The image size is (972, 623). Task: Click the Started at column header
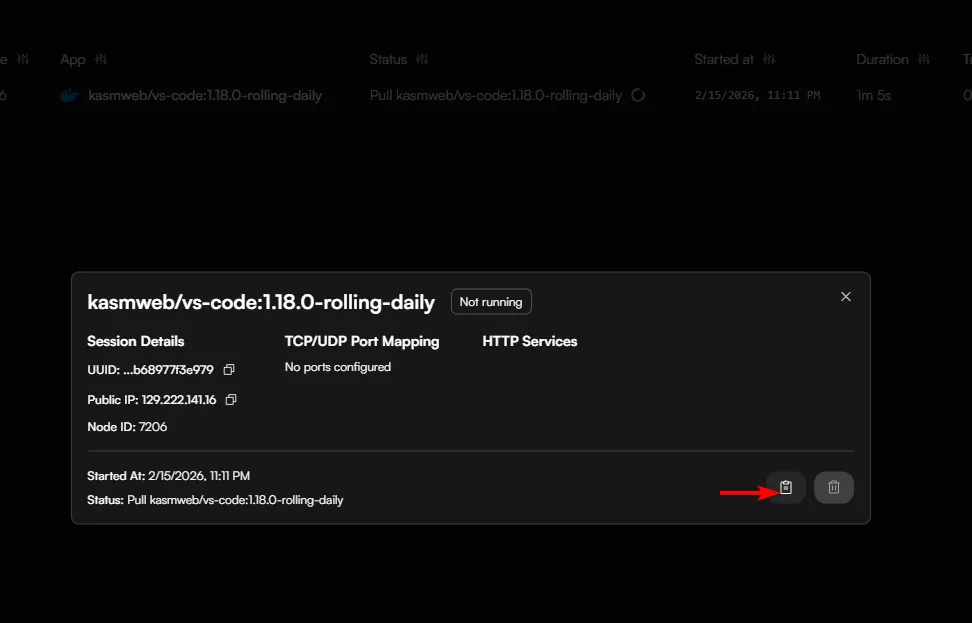tap(724, 60)
